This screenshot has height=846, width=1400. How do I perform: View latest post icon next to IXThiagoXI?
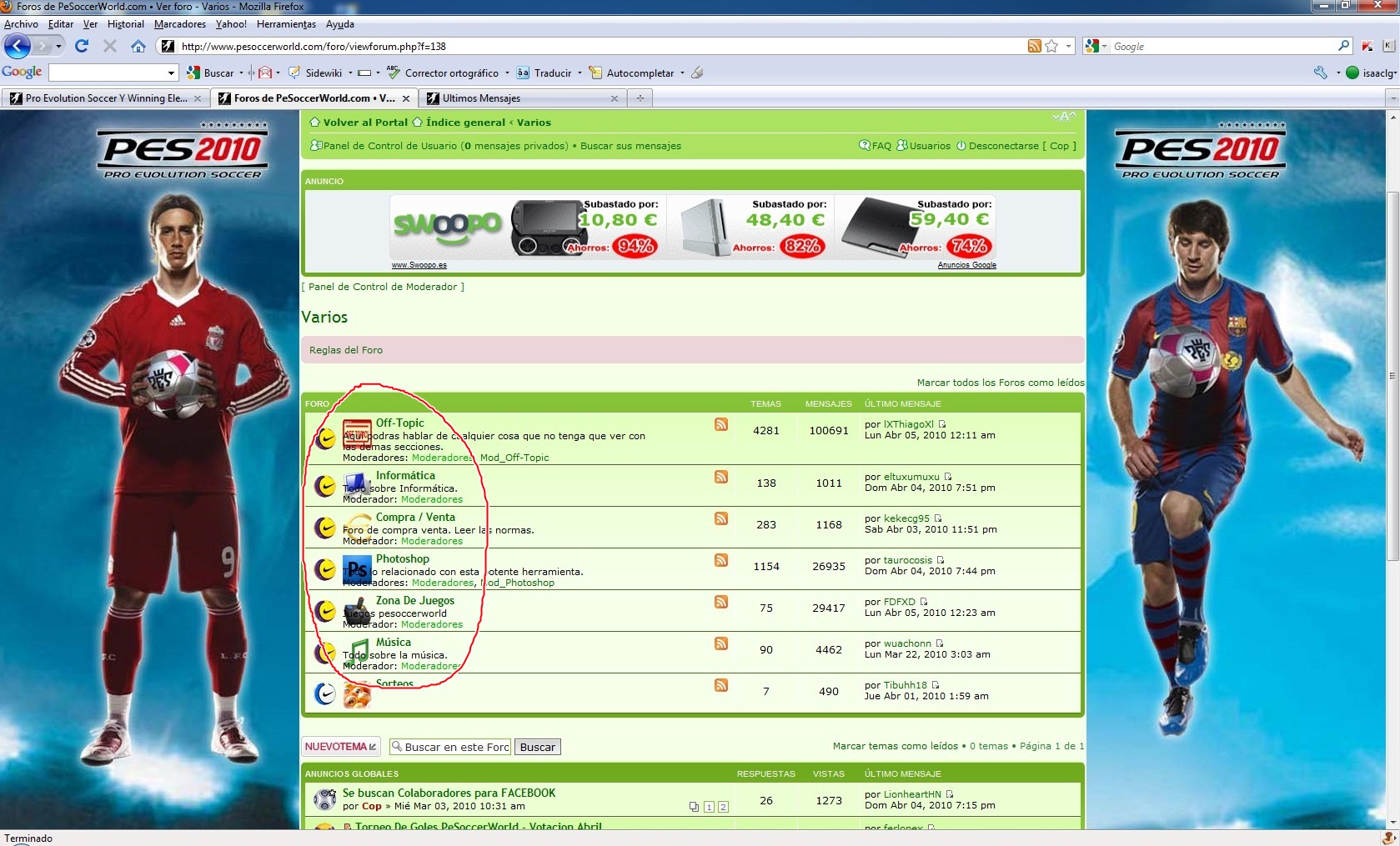click(x=942, y=424)
